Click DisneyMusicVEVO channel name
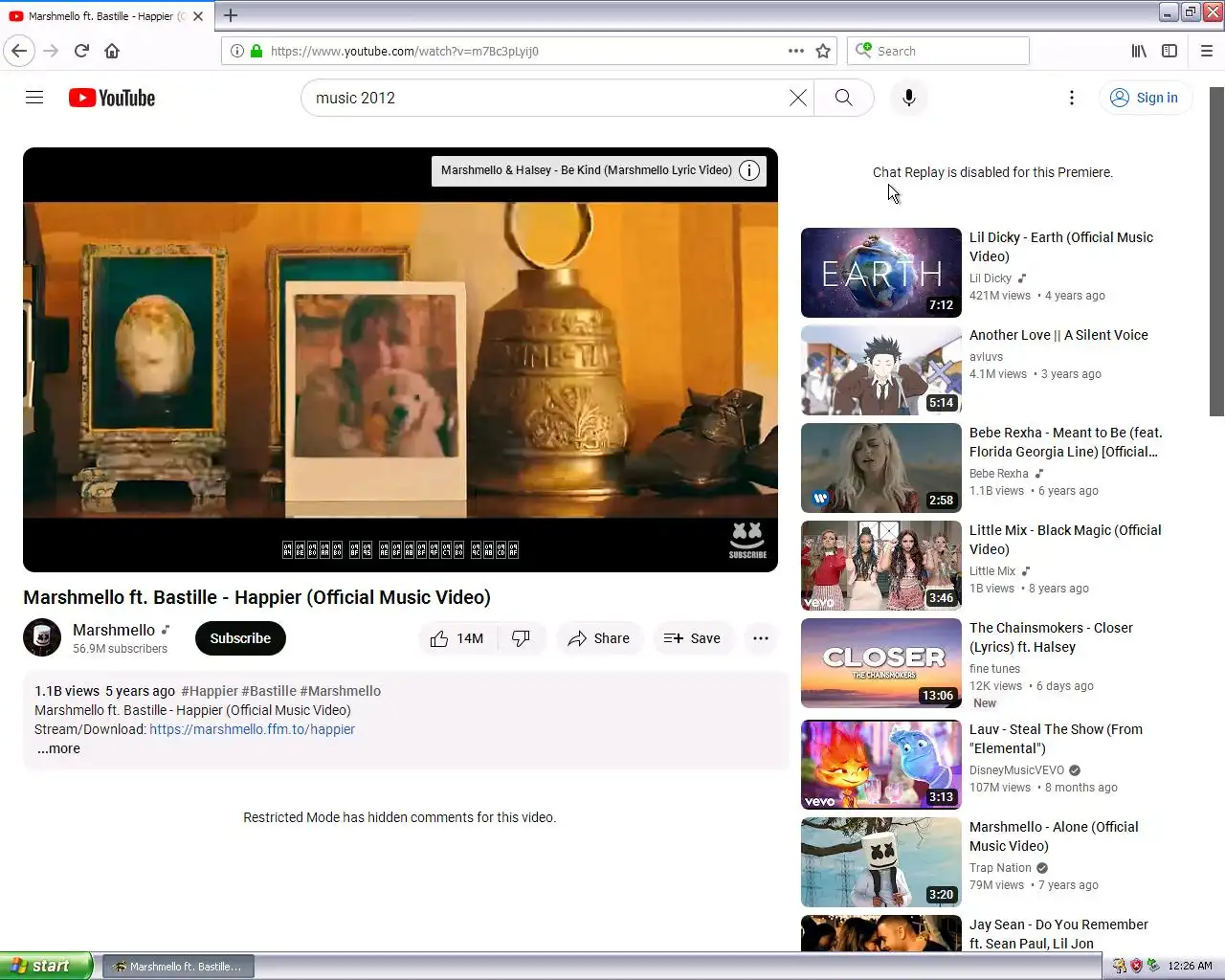 [1016, 770]
